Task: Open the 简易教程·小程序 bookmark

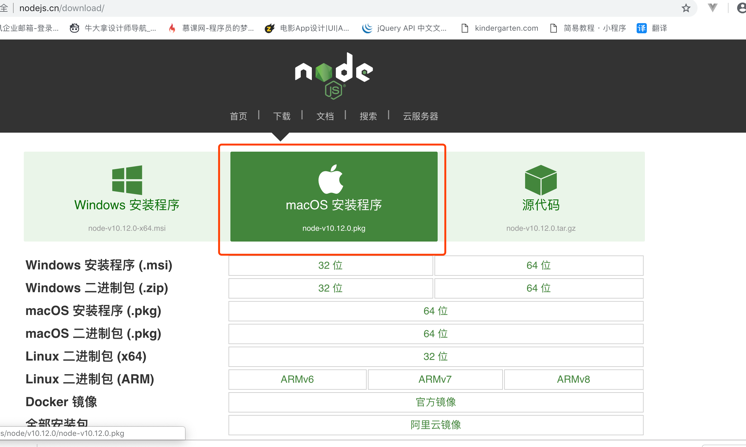Action: click(x=588, y=28)
